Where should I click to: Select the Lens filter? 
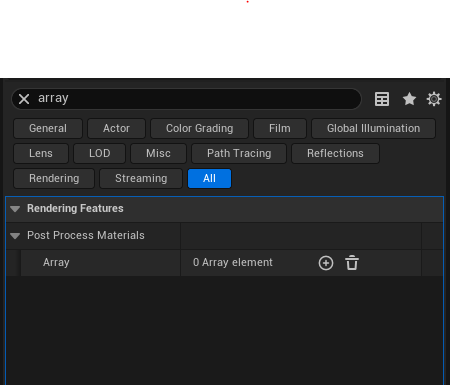click(41, 153)
